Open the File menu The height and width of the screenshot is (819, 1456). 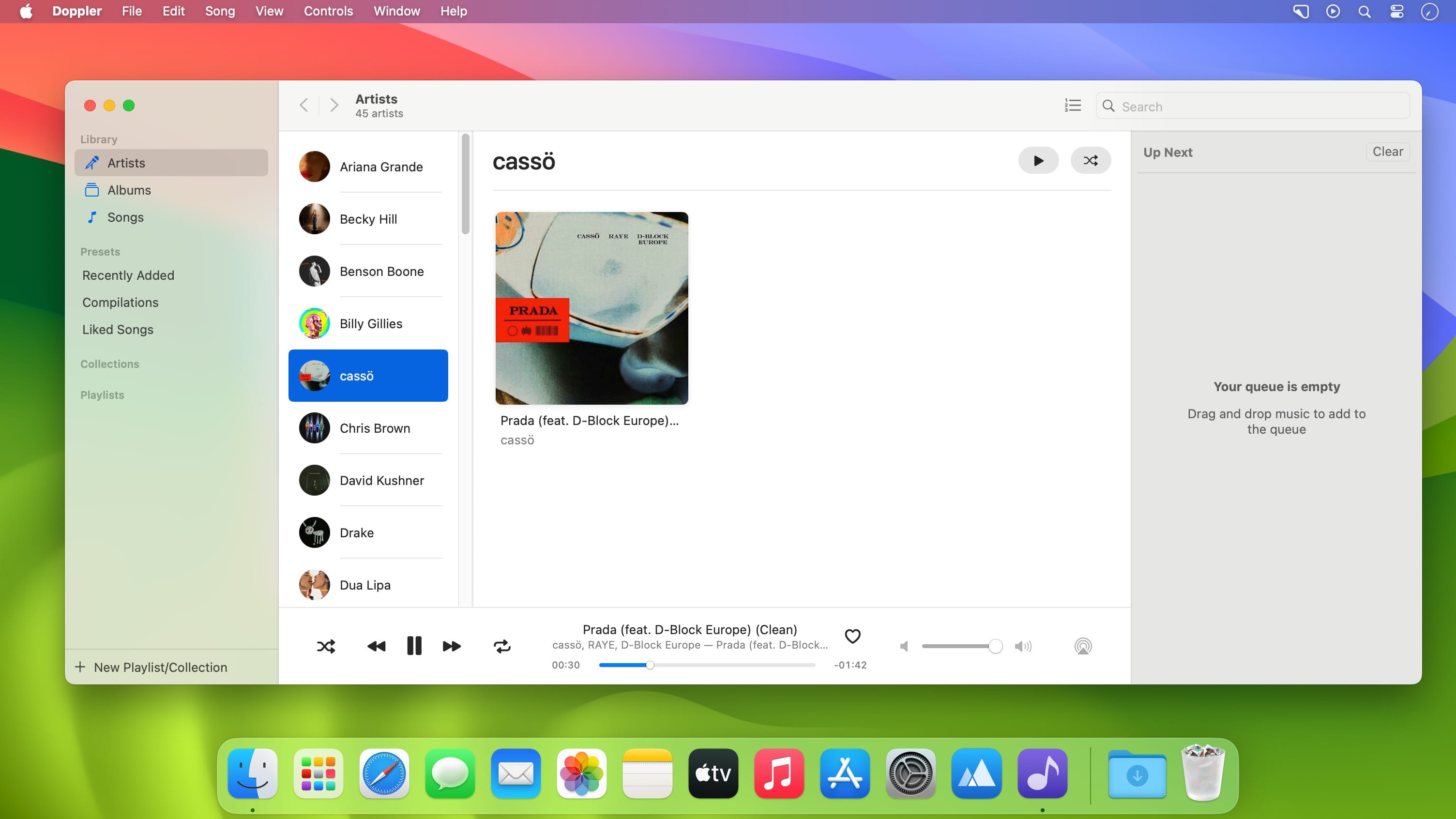[132, 11]
